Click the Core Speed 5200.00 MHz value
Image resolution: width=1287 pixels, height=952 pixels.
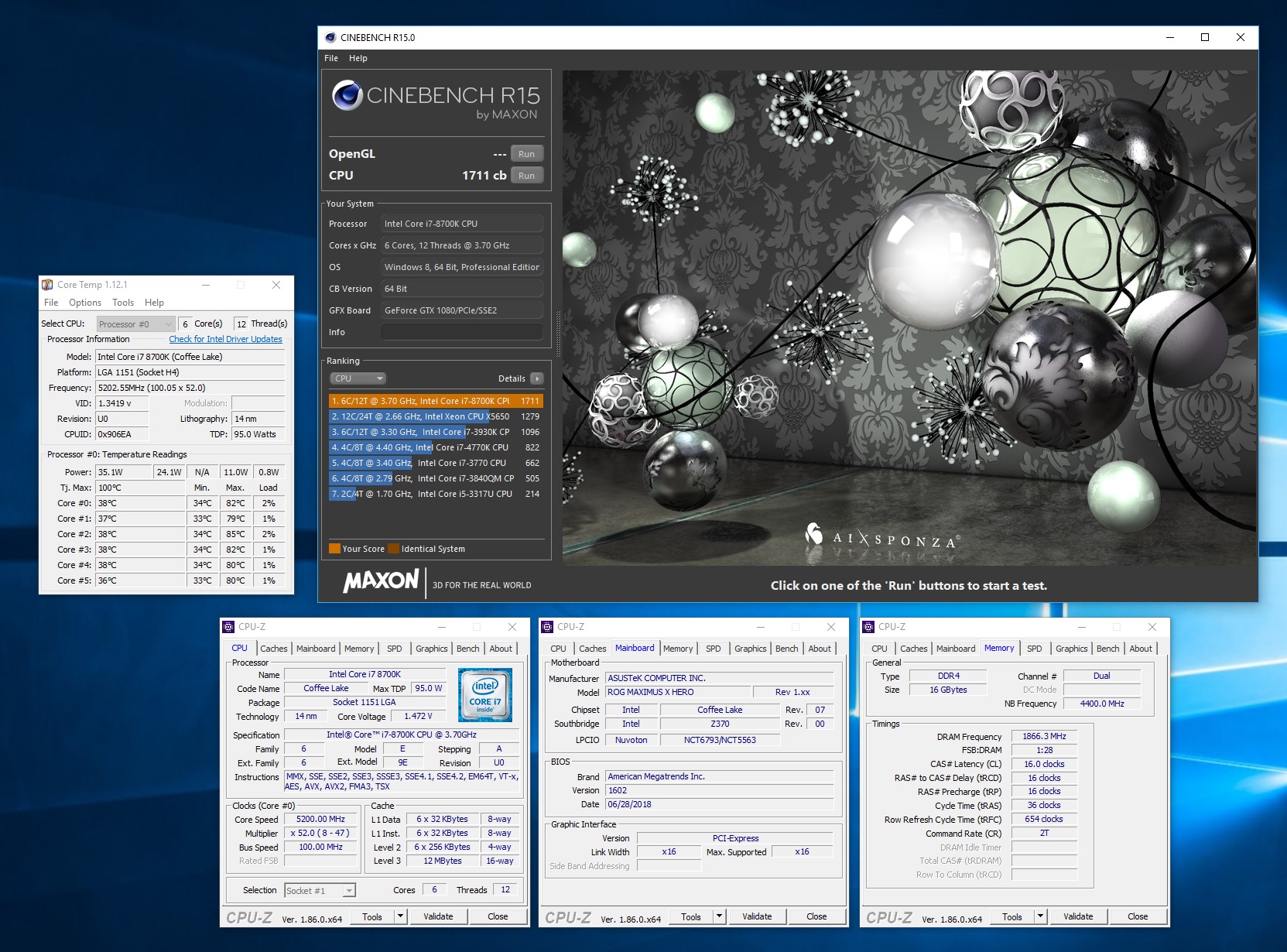click(320, 819)
